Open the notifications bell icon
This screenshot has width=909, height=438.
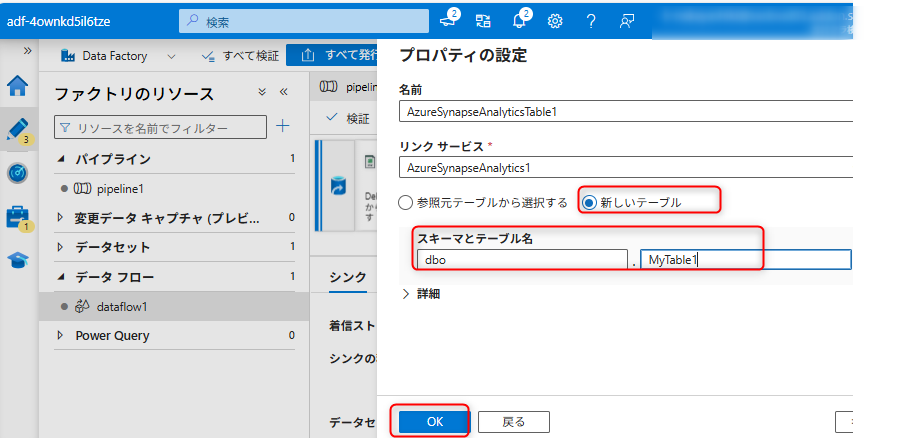(x=519, y=20)
